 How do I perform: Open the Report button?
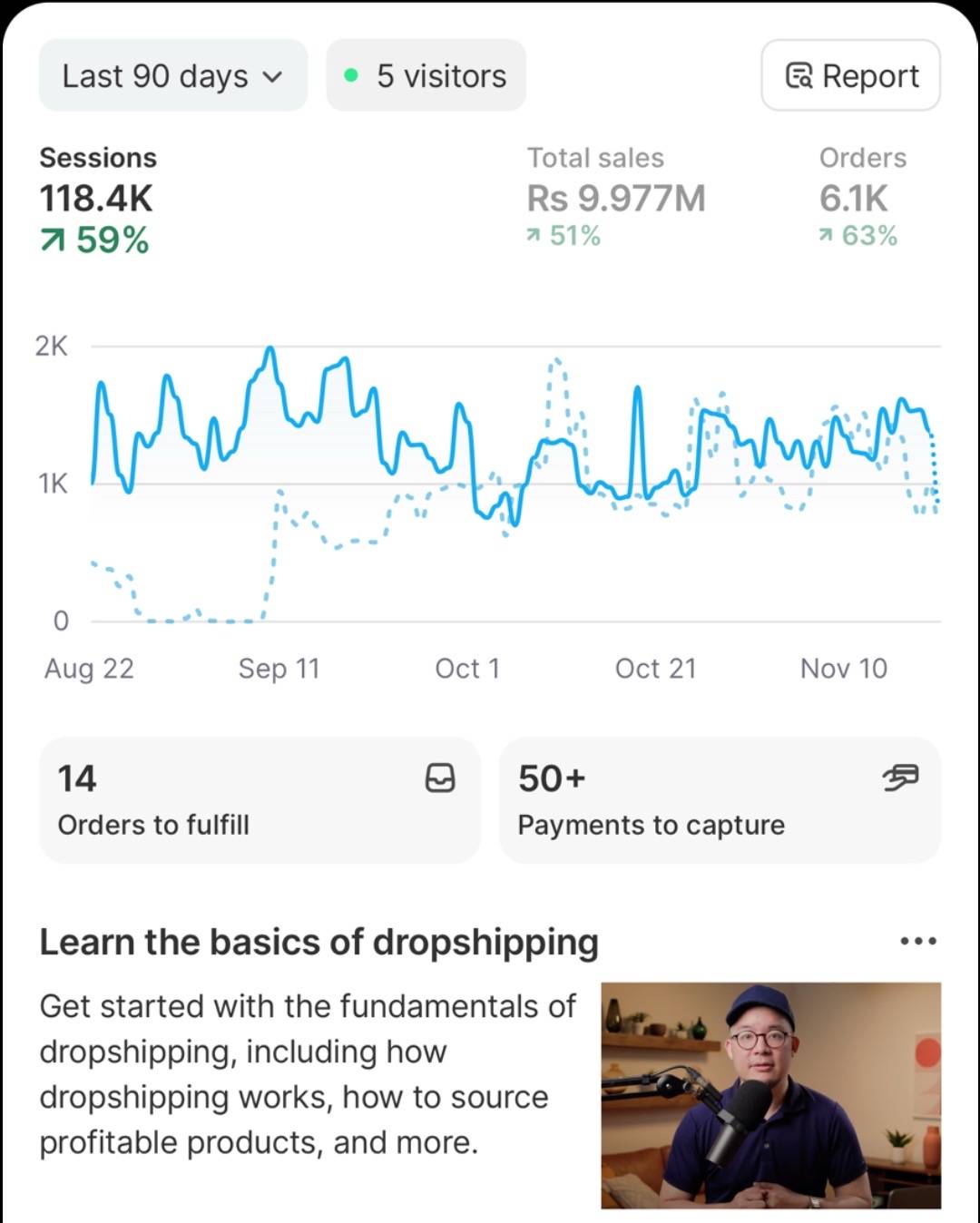click(851, 76)
